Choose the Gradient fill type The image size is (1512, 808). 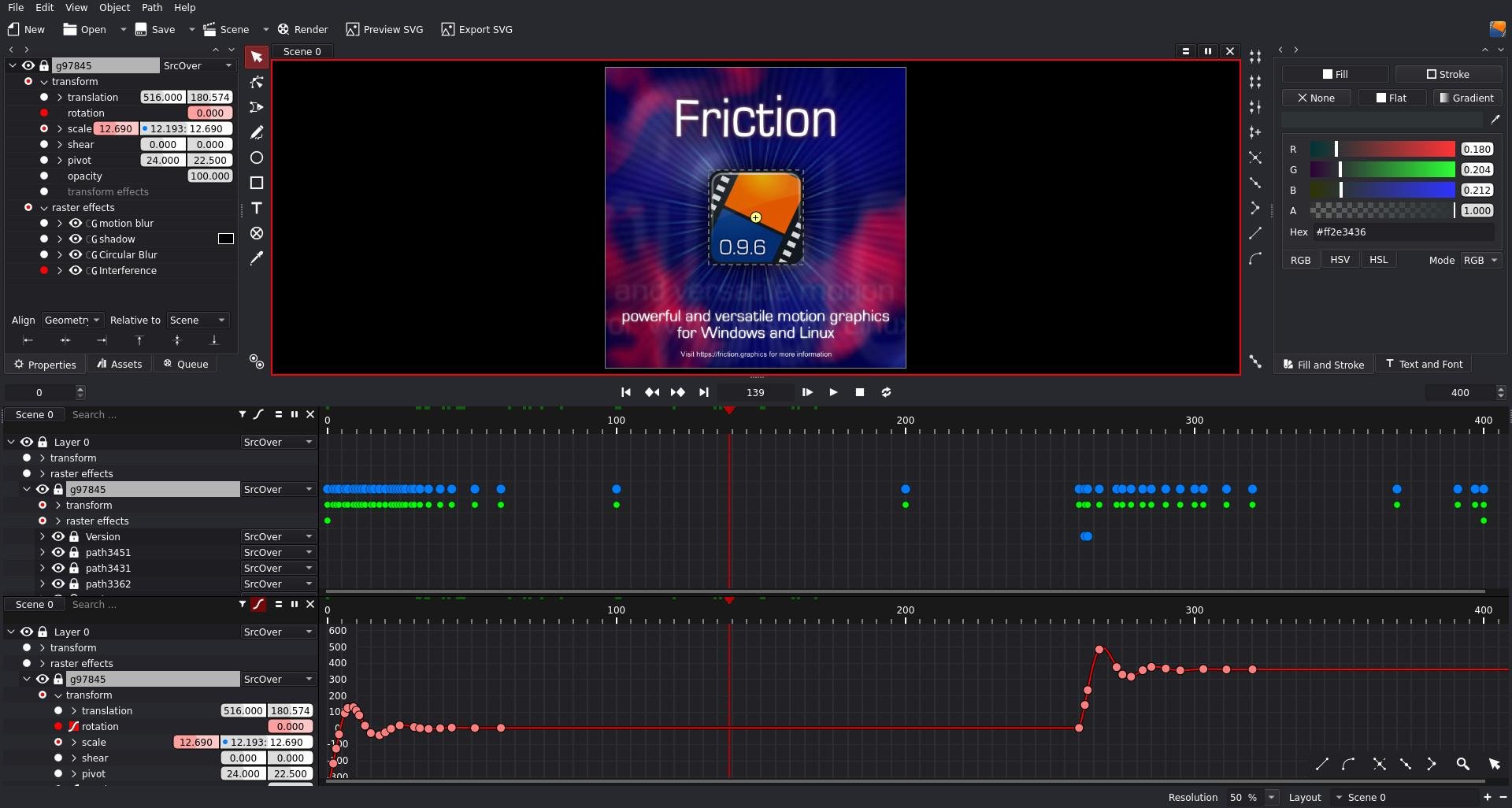1466,98
